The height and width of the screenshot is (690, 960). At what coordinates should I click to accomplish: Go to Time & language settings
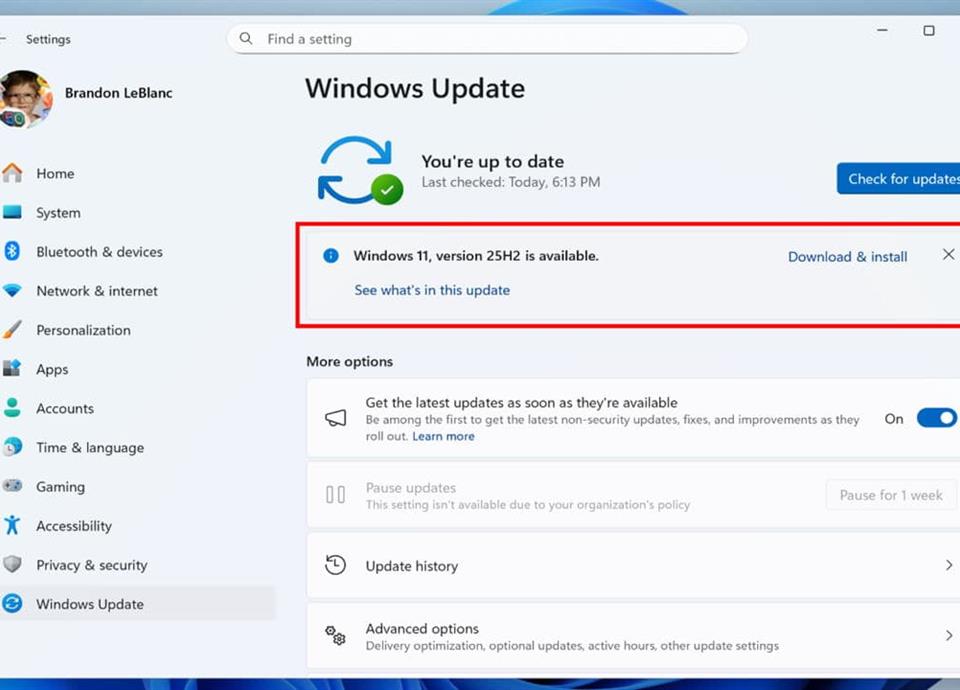(x=90, y=448)
